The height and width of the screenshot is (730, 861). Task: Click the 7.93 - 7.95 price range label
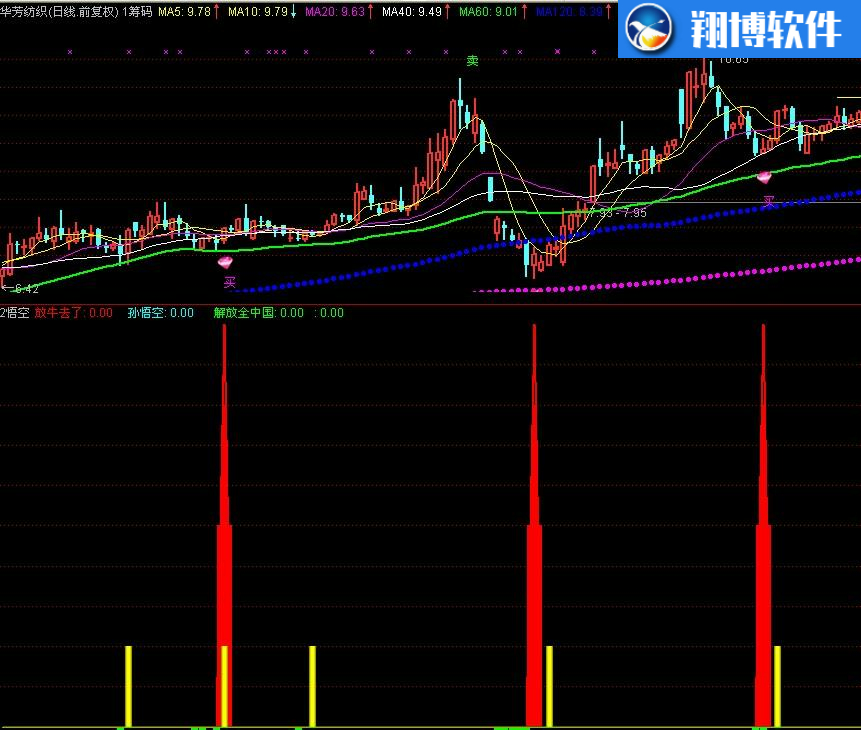(x=616, y=213)
